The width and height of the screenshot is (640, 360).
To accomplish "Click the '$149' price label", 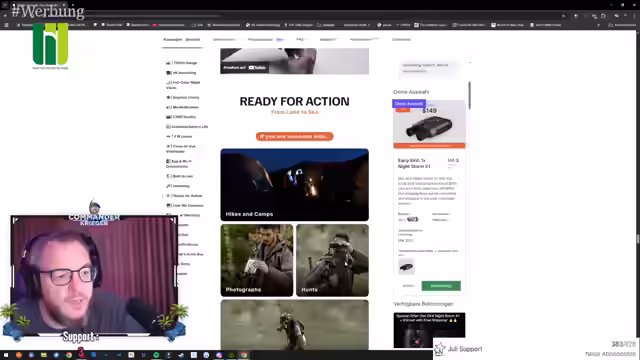I will 429,111.
